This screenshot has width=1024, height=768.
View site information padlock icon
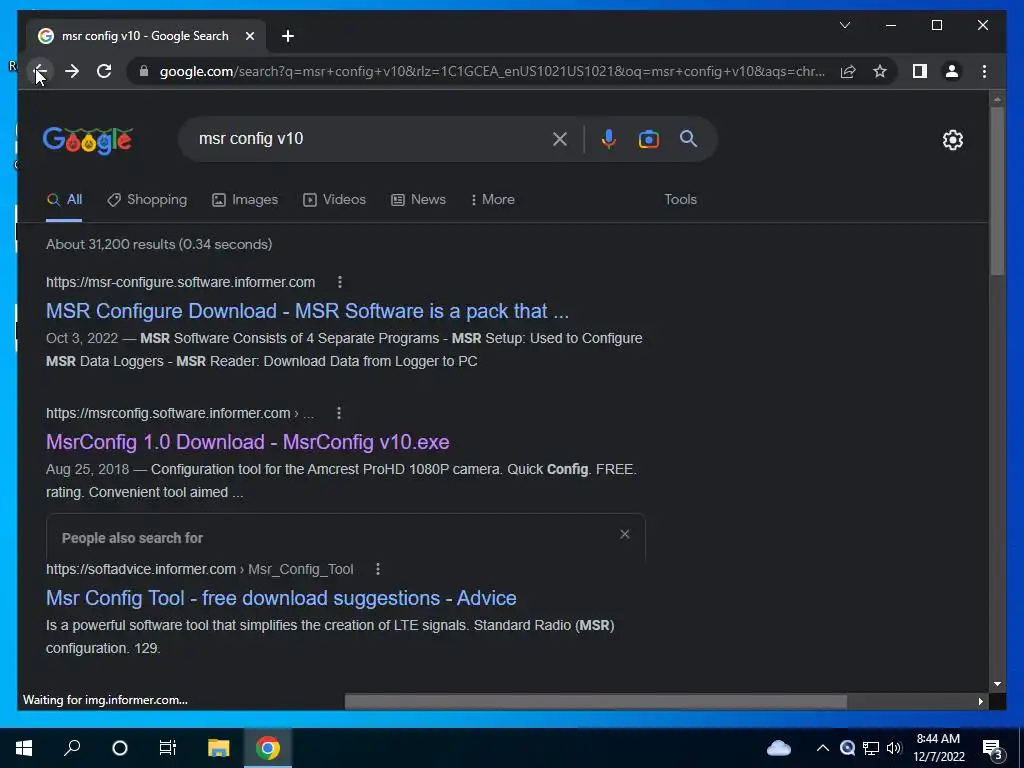(144, 71)
